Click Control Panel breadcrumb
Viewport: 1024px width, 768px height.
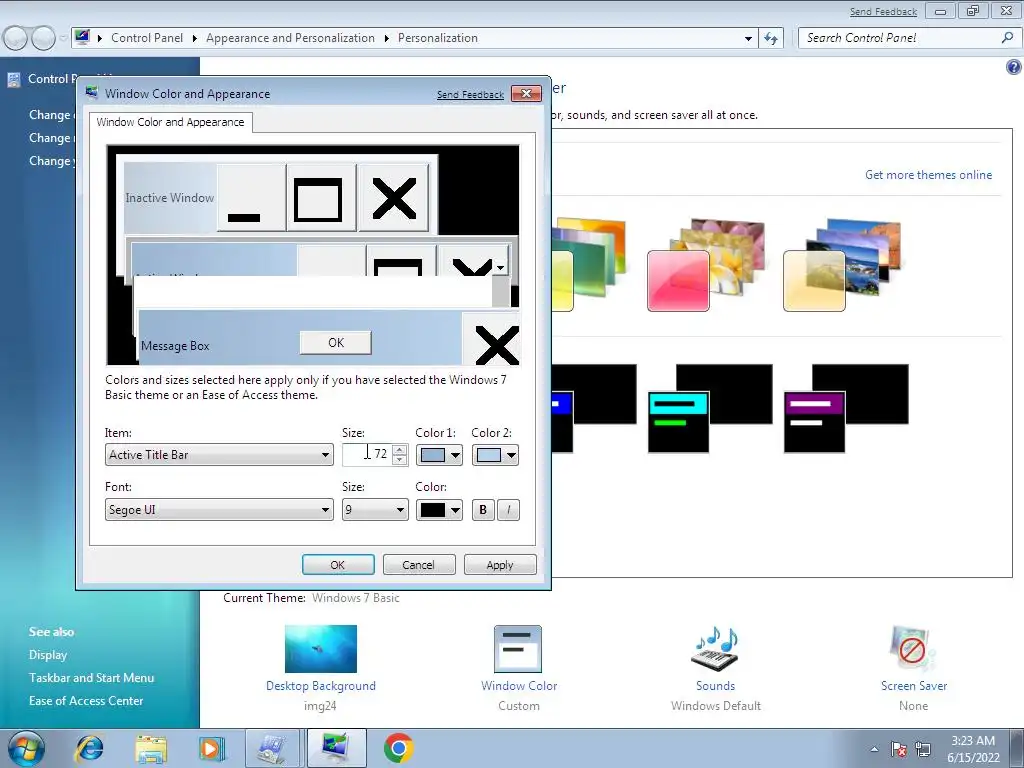(x=147, y=38)
